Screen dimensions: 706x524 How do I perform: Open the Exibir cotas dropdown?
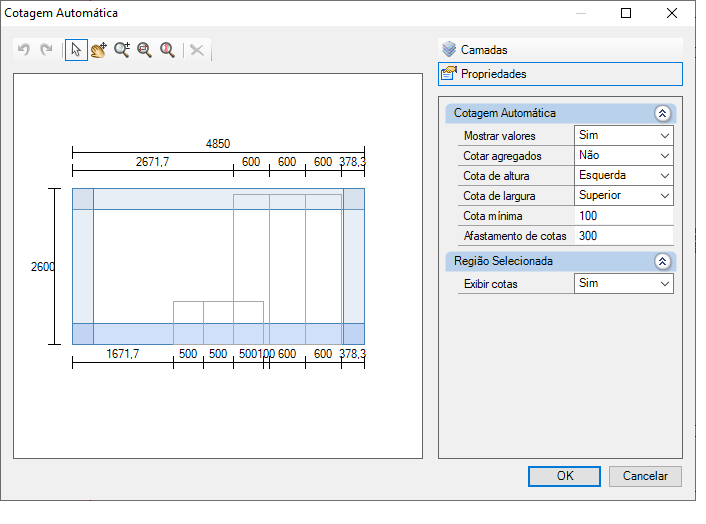click(624, 284)
